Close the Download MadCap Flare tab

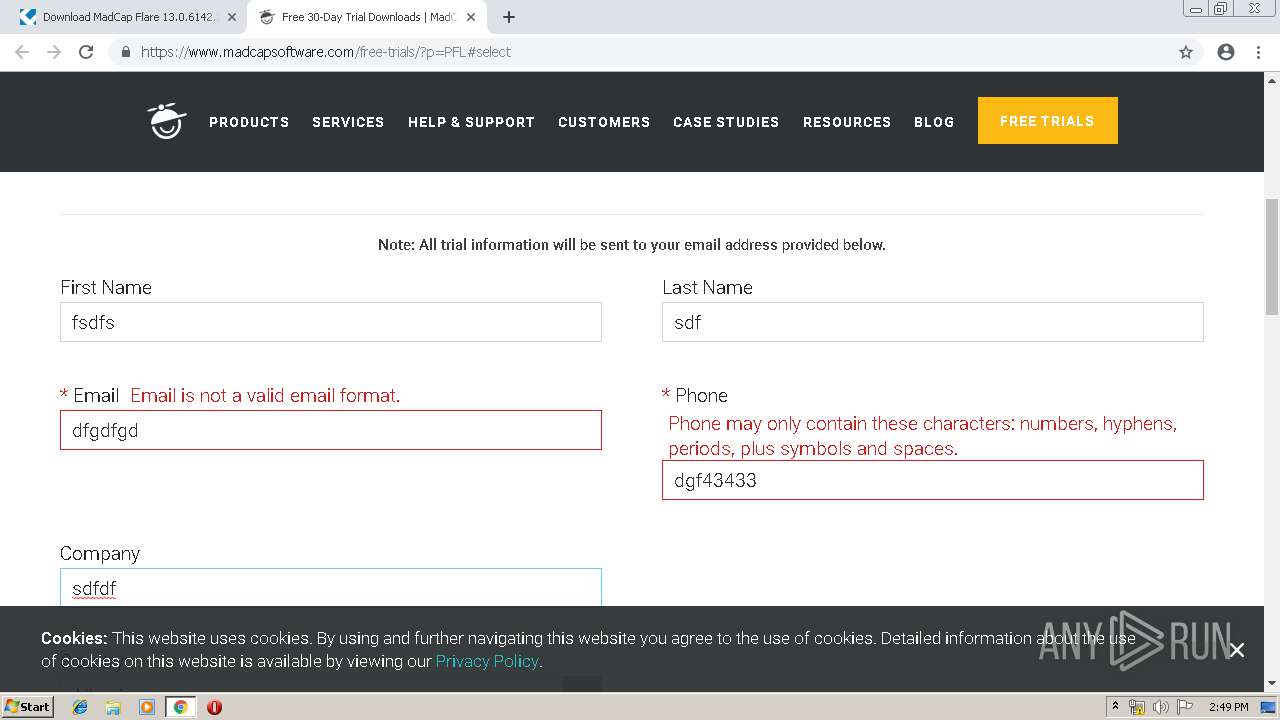tap(232, 17)
